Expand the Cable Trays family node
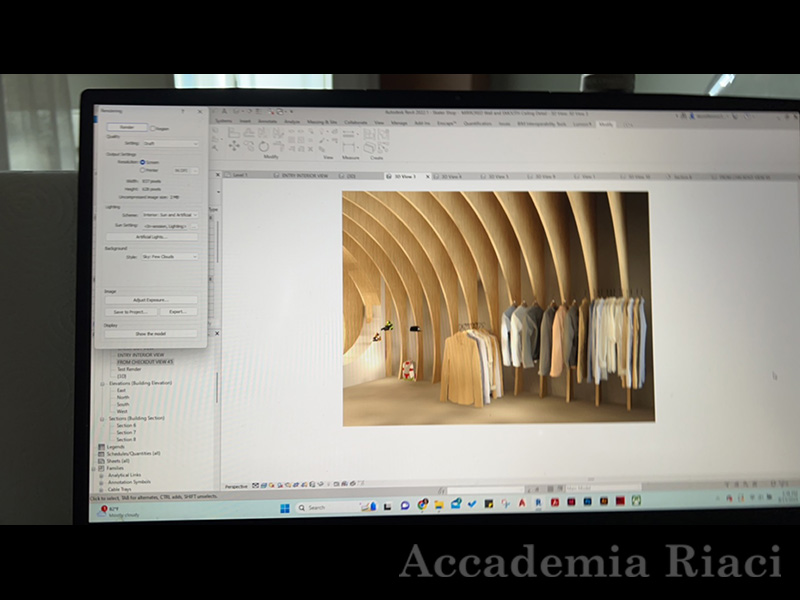Image resolution: width=800 pixels, height=600 pixels. point(101,489)
